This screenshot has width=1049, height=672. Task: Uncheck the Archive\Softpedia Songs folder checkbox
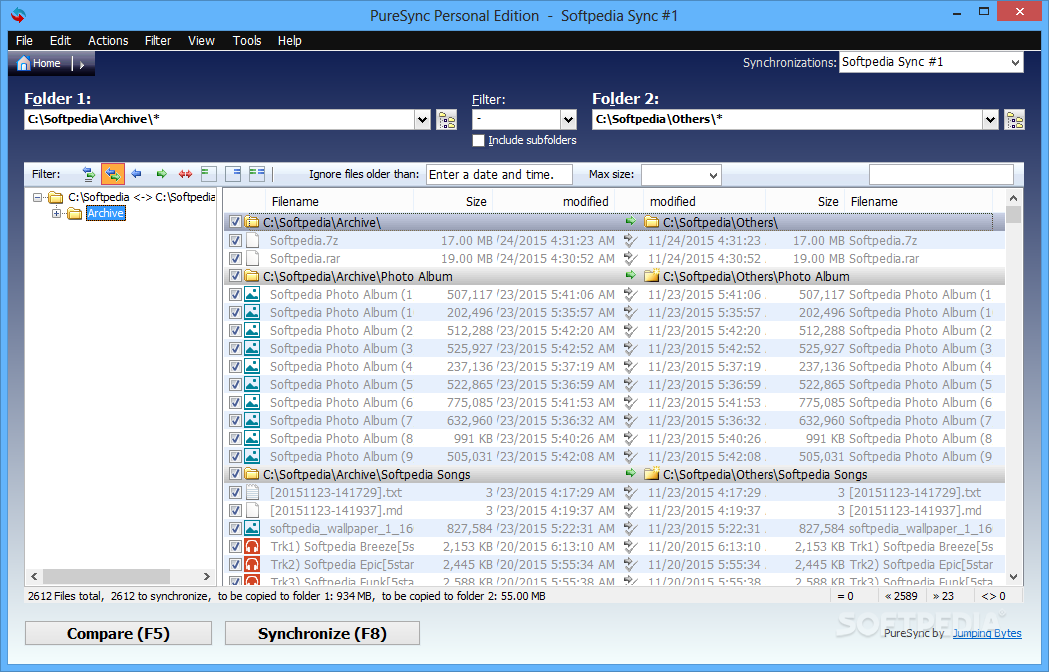click(x=235, y=474)
